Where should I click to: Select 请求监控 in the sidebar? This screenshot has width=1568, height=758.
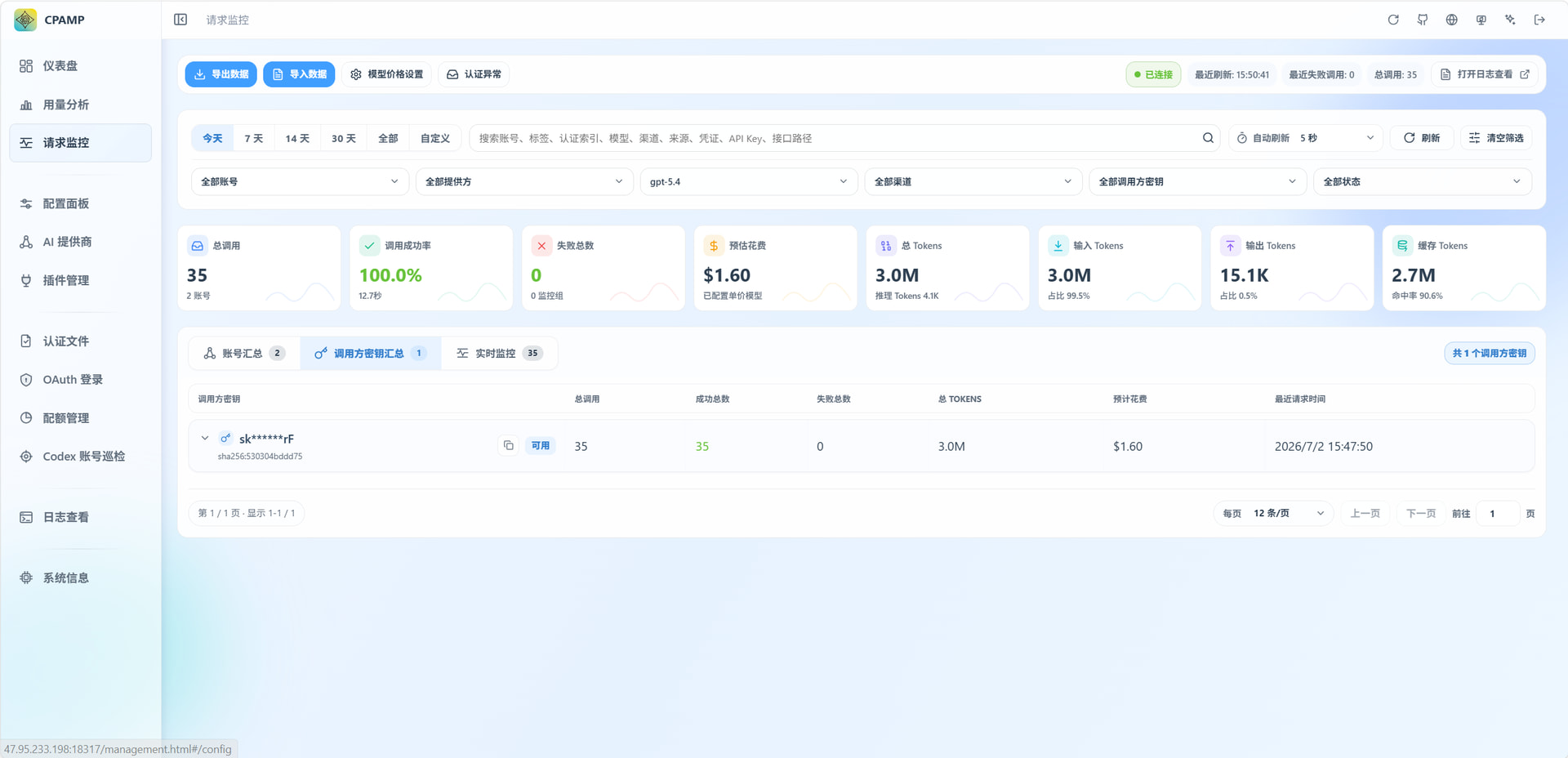tap(80, 143)
